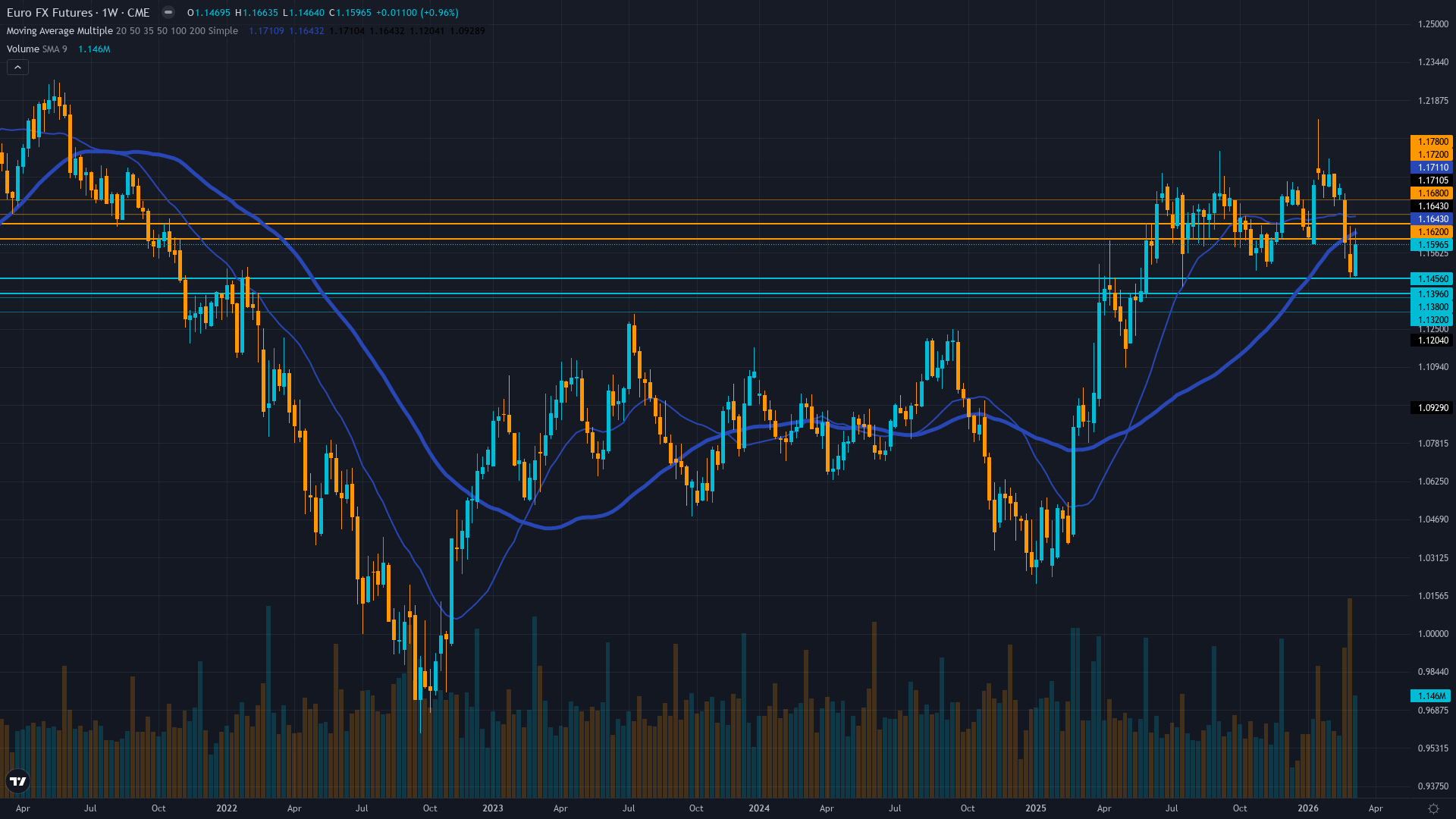Click the blue 1.16430 price label
The image size is (1456, 819).
[1432, 219]
